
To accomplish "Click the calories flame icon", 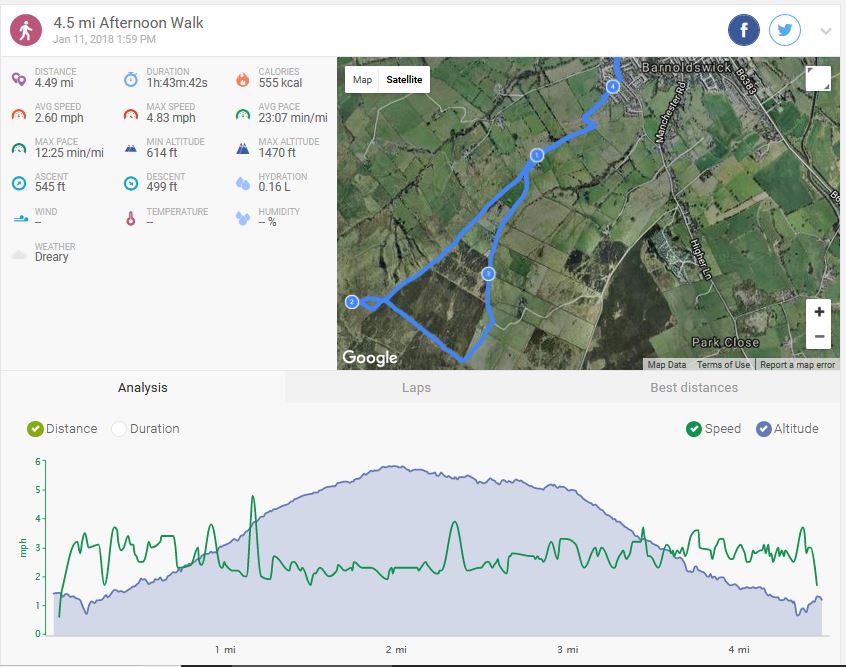I will pyautogui.click(x=242, y=79).
